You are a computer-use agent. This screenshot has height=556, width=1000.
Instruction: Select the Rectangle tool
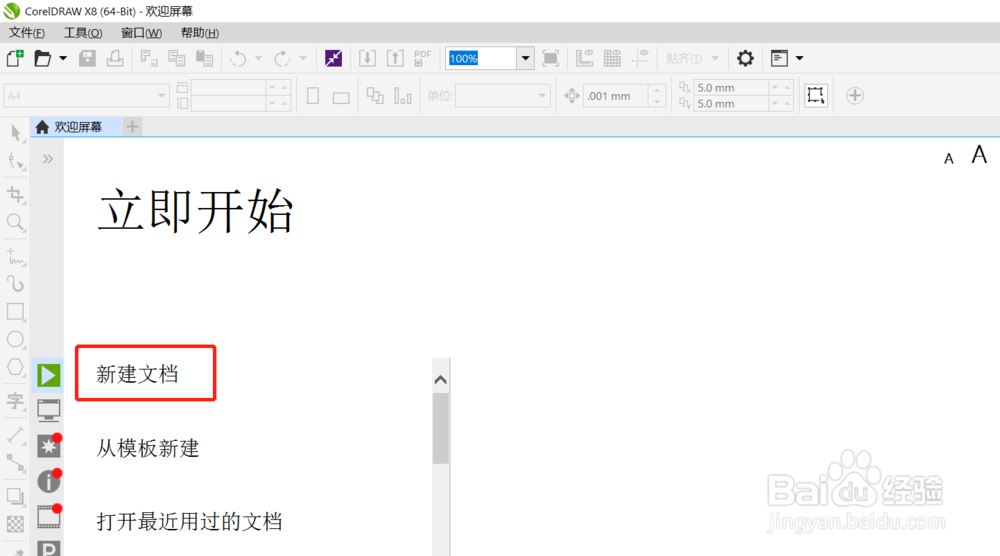coord(16,311)
